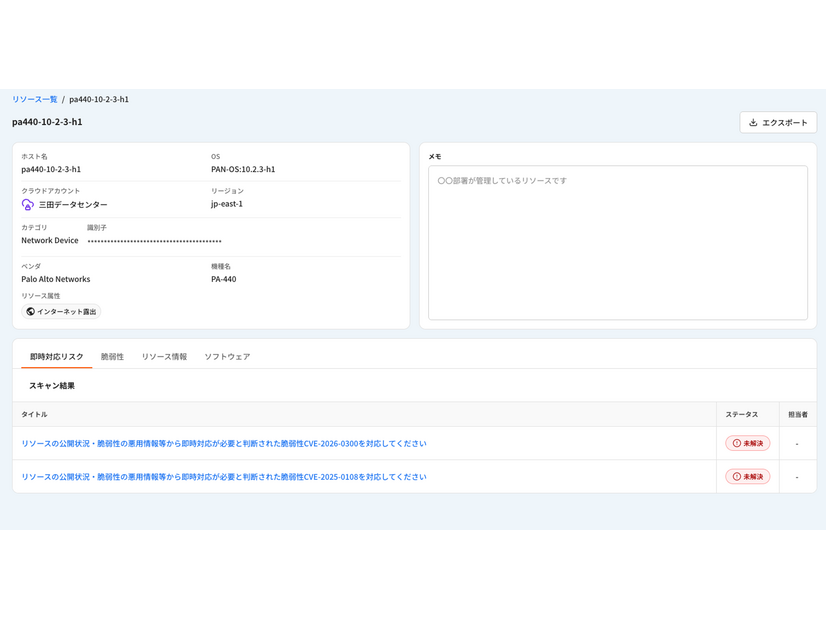The width and height of the screenshot is (826, 620).
Task: Click the globe icon in インターネット露出 tag
Action: click(31, 311)
